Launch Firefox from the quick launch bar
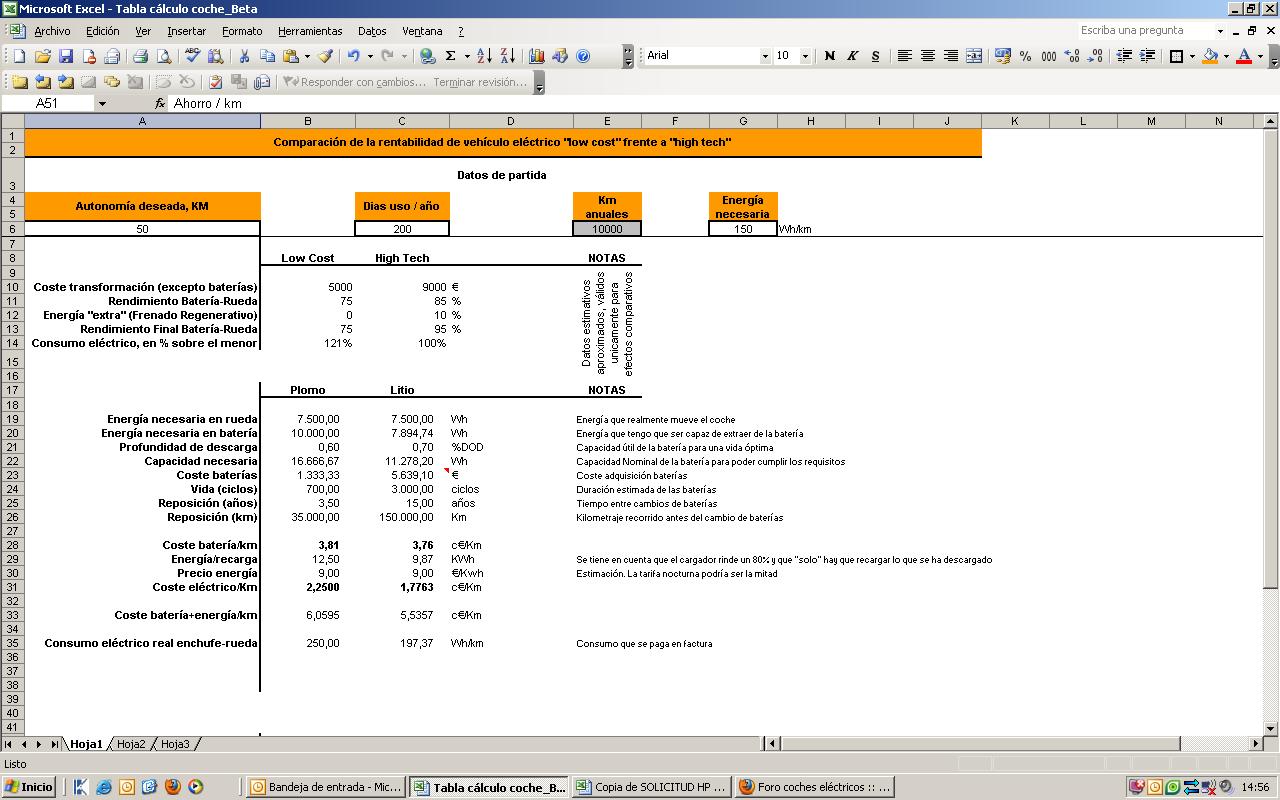The width and height of the screenshot is (1280, 800). (172, 787)
